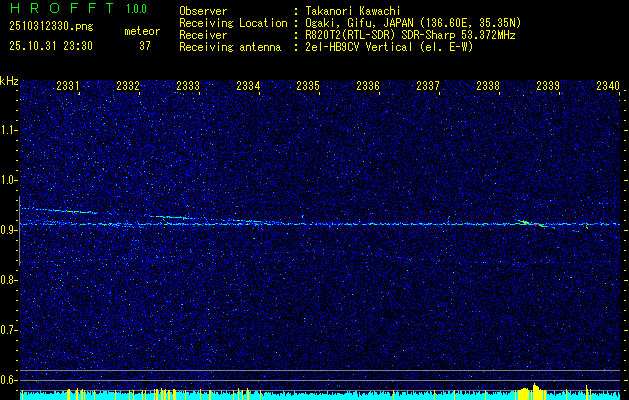Click the 2331 time marker
The height and width of the screenshot is (400, 629).
(x=68, y=86)
